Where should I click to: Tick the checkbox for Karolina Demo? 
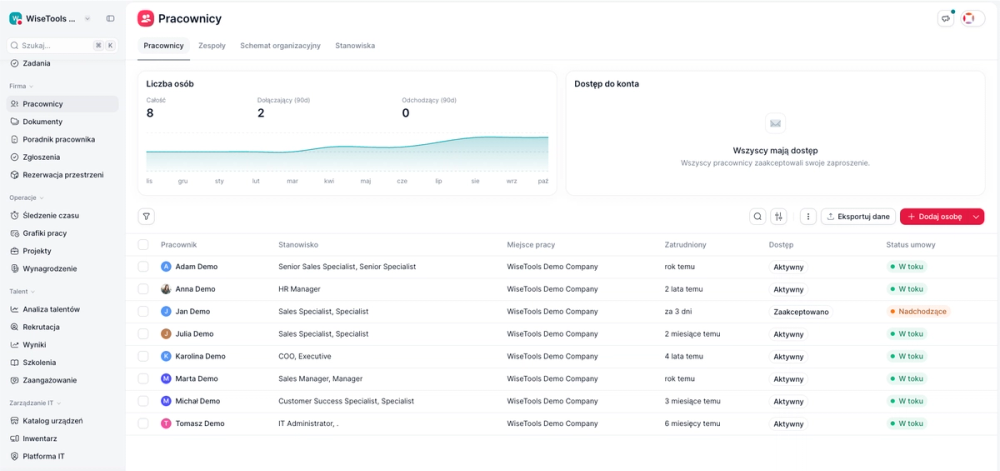click(x=143, y=356)
